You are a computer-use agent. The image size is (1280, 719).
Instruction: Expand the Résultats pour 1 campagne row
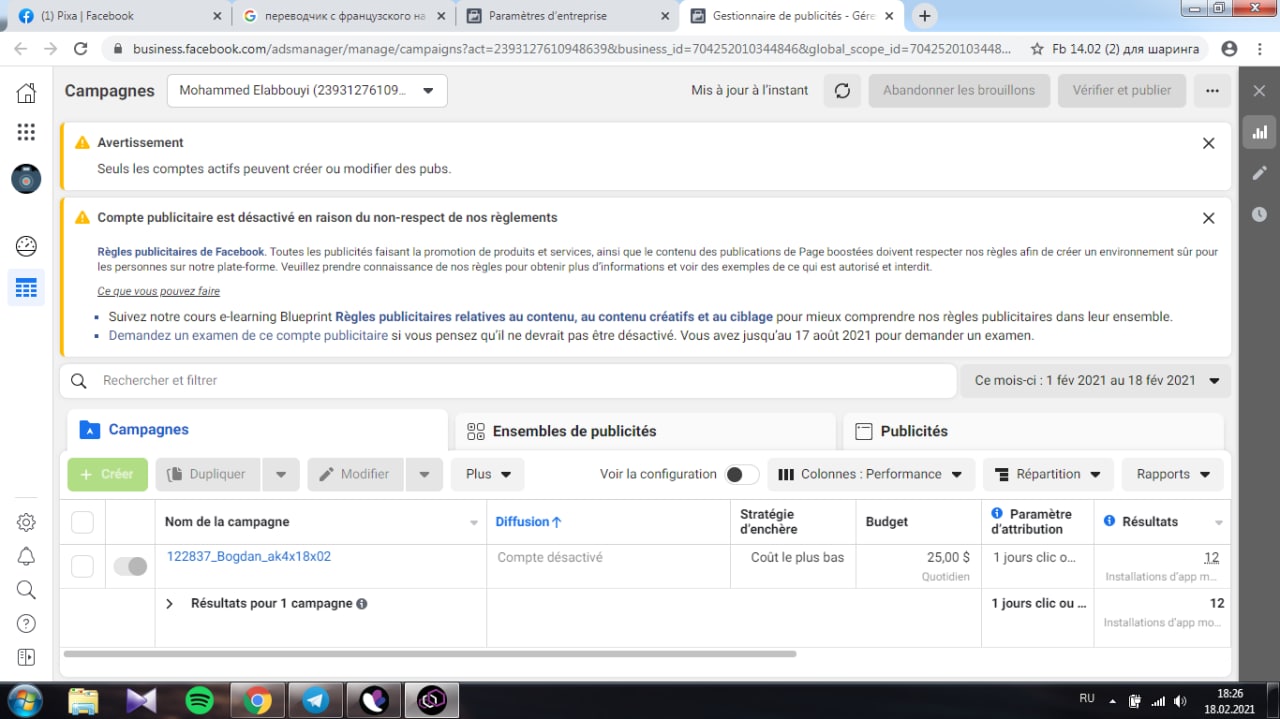pyautogui.click(x=169, y=604)
